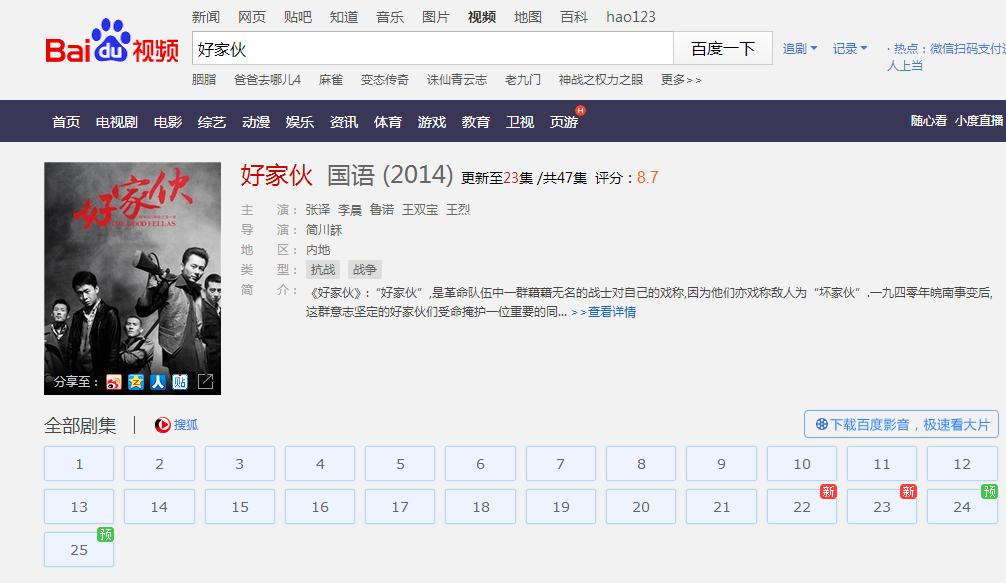Share via the Qzone icon
The height and width of the screenshot is (583, 1006).
click(x=134, y=383)
